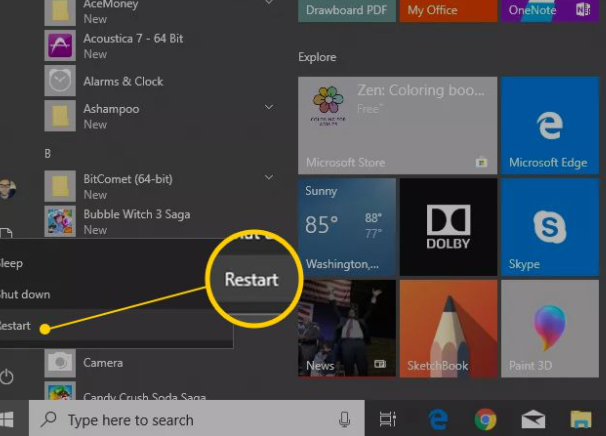Click the Explore group heading
606x436 pixels.
point(317,57)
